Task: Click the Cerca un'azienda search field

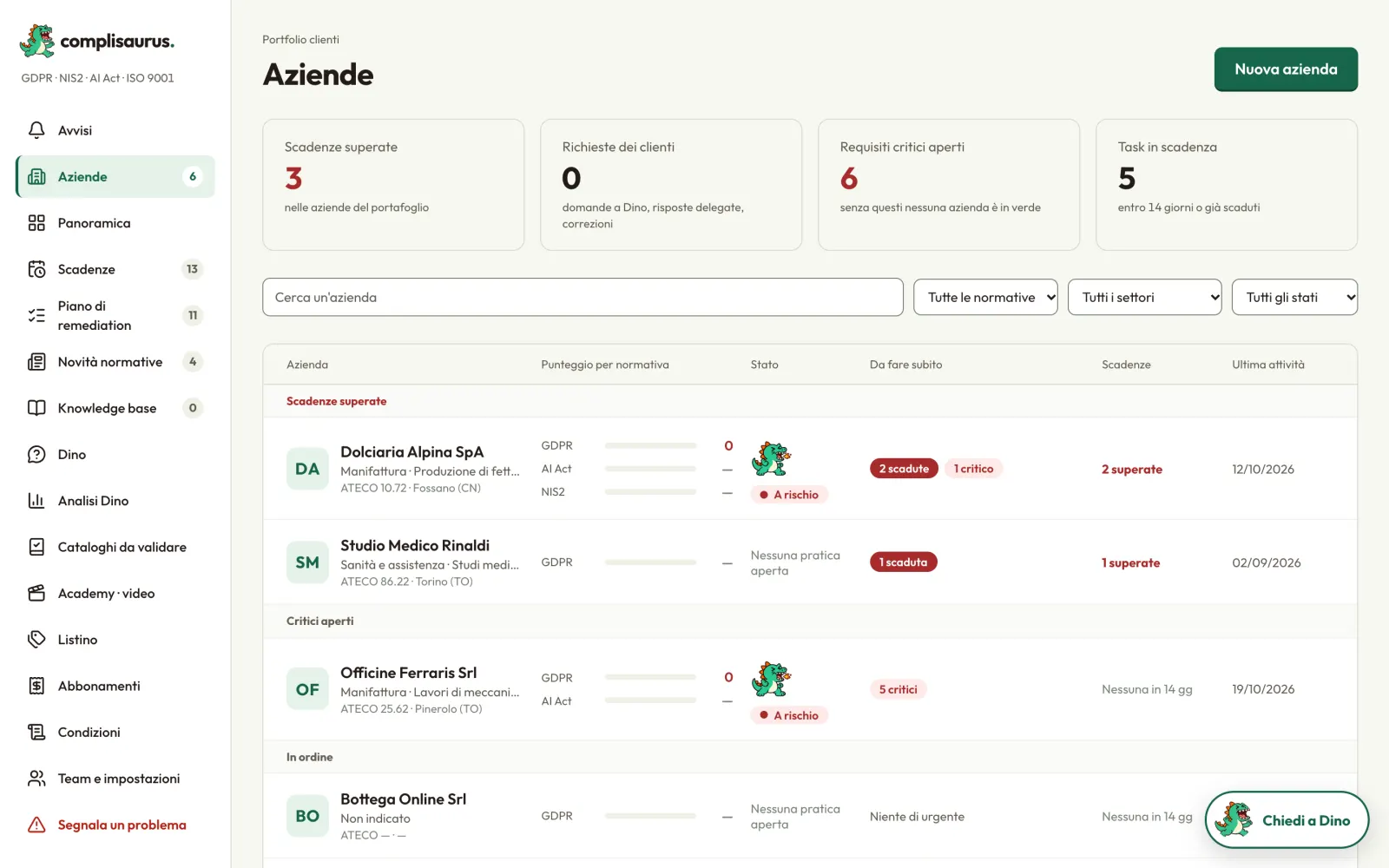Action: point(583,297)
